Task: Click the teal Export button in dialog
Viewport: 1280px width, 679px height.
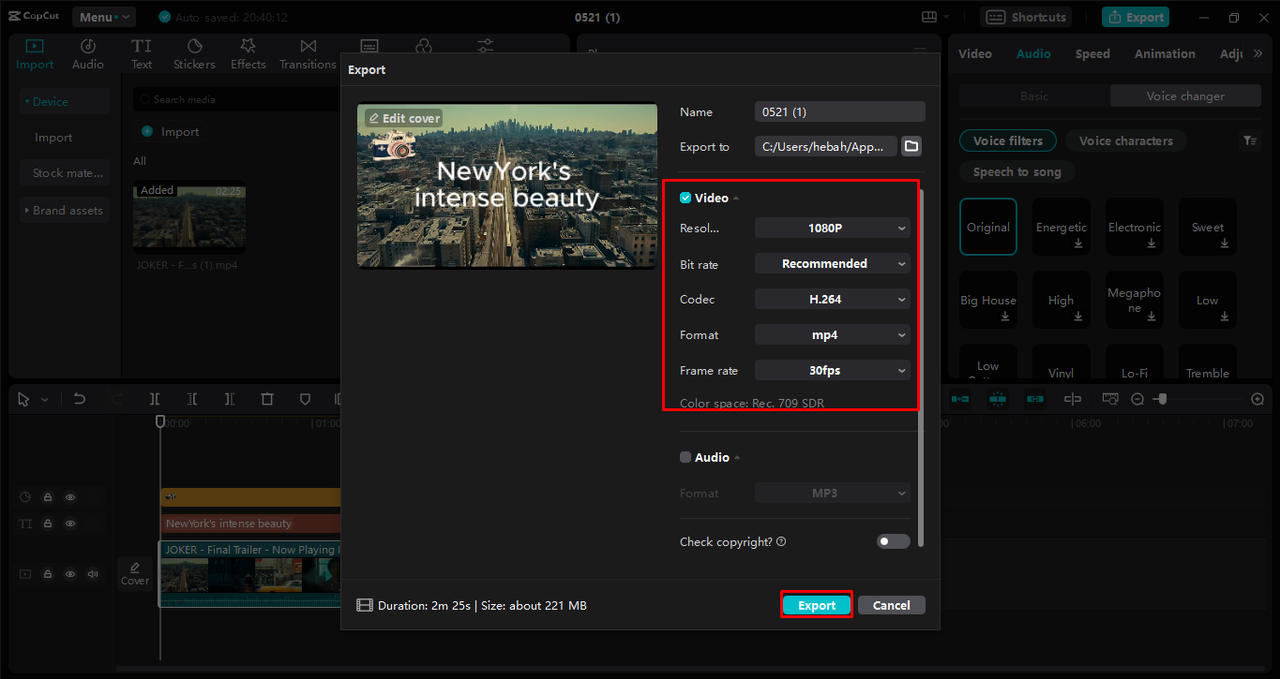Action: [x=817, y=605]
